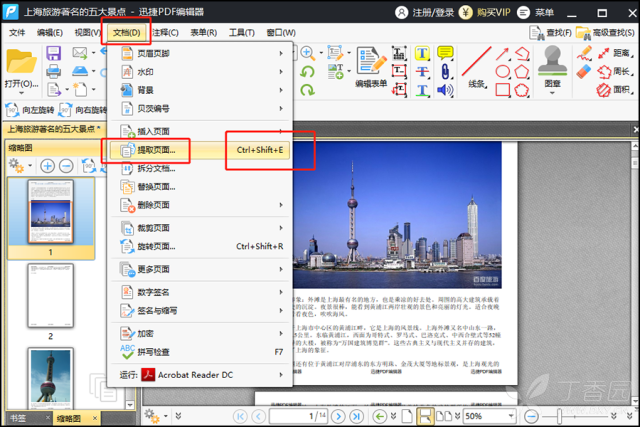Expand the 裁剪页面 submenu
This screenshot has width=640, height=427.
(200, 228)
